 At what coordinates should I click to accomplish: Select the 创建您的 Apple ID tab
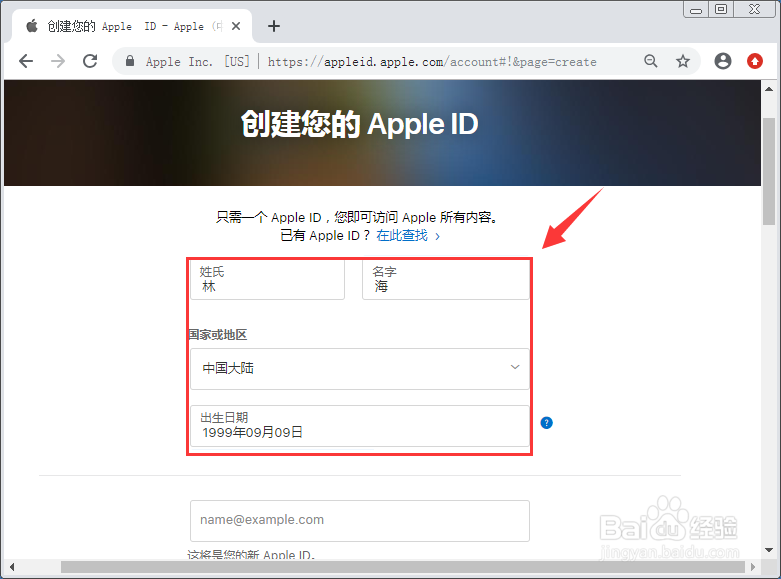point(132,26)
